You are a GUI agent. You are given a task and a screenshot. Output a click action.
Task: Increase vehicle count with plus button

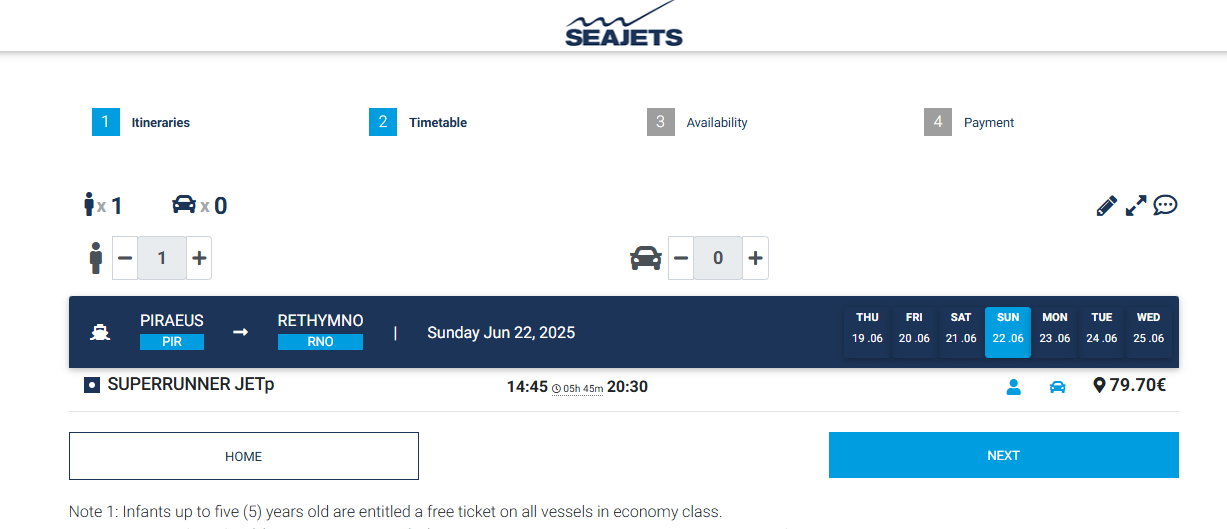tap(755, 258)
